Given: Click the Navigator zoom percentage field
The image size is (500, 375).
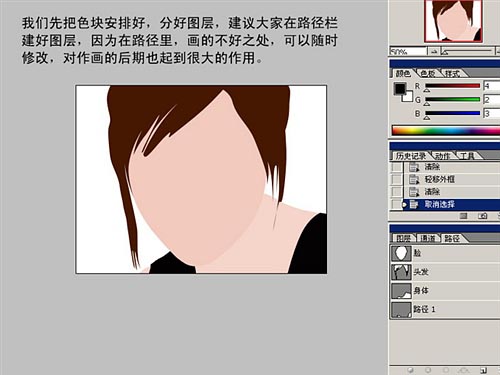Looking at the screenshot, I should [x=408, y=51].
